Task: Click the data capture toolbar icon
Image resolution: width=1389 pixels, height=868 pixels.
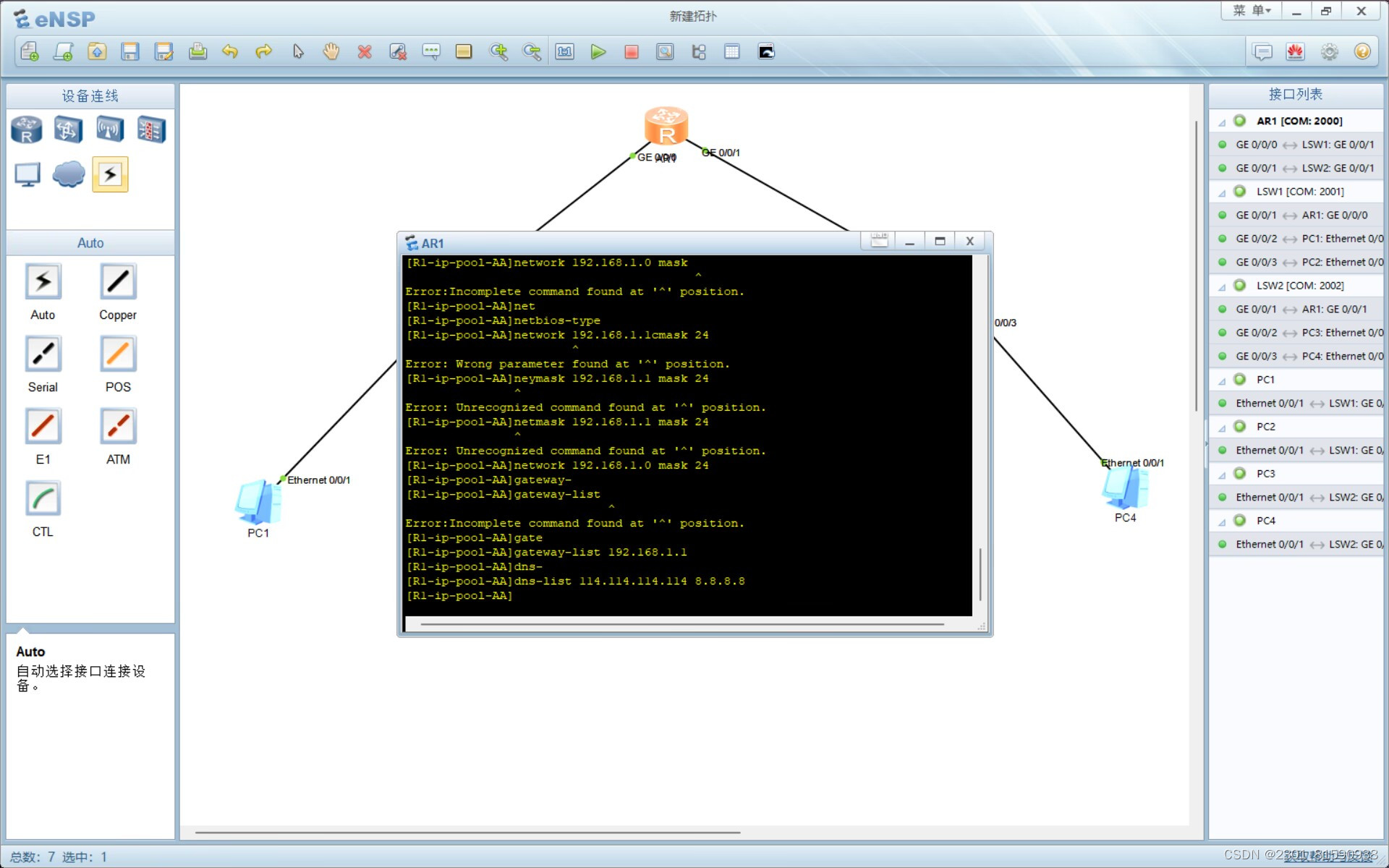Action: tap(665, 51)
